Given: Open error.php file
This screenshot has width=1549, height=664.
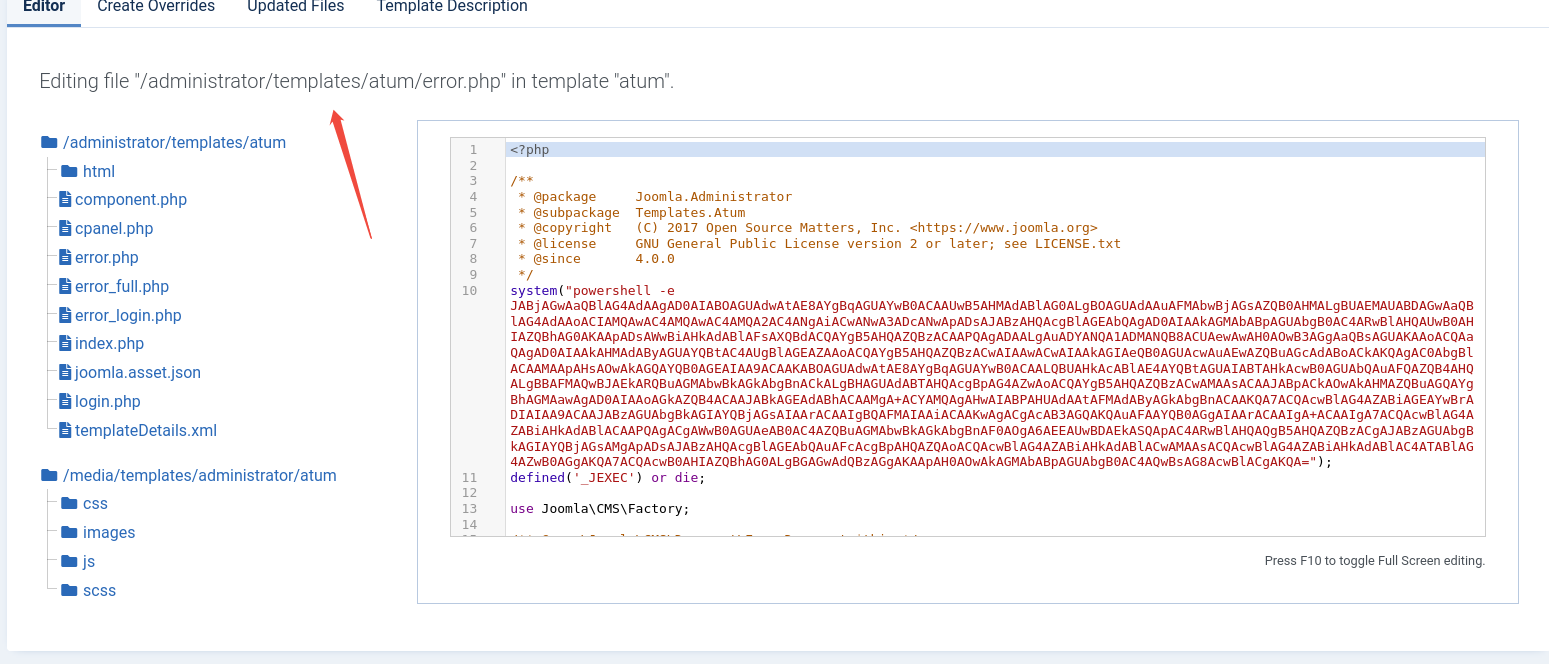Looking at the screenshot, I should [x=107, y=258].
